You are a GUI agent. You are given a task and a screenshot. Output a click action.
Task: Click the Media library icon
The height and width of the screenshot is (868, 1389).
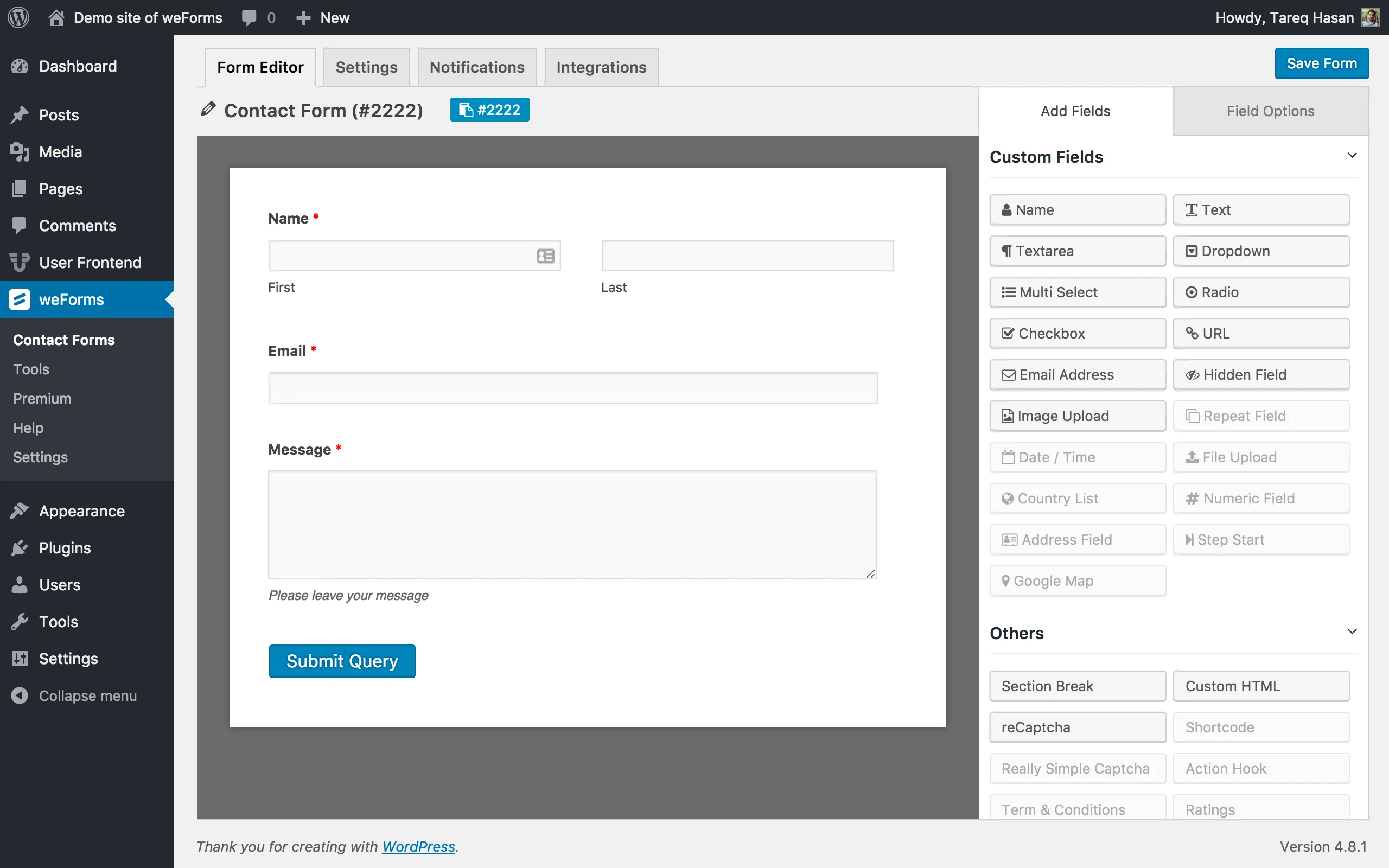[21, 151]
